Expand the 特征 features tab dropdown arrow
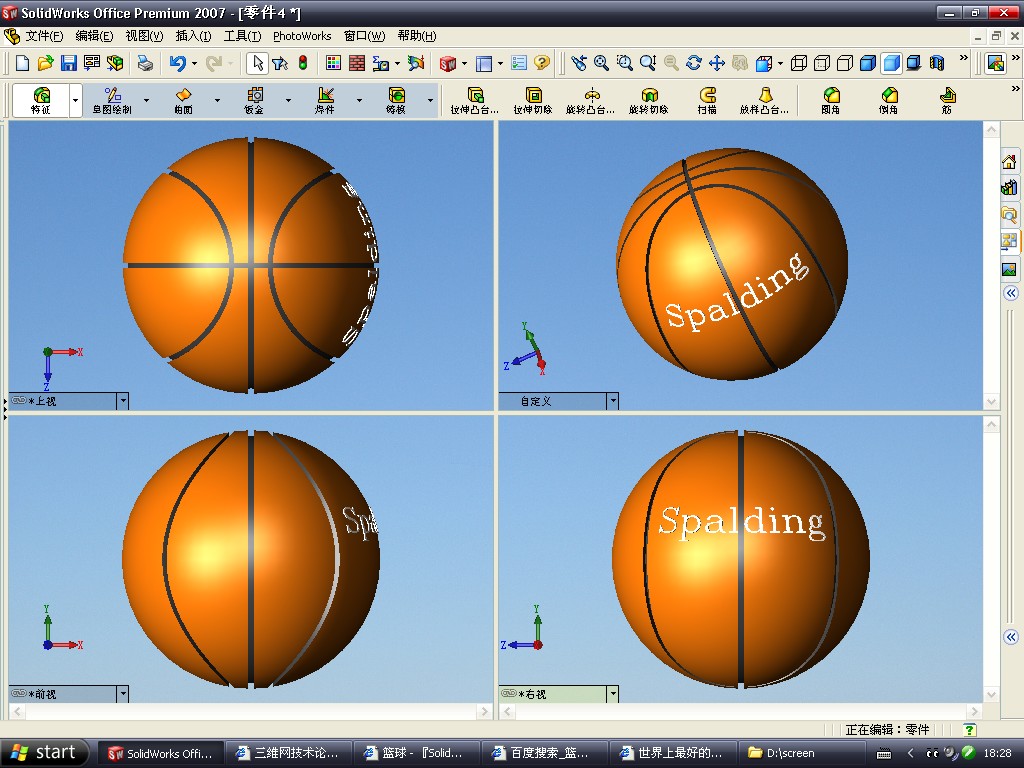The width and height of the screenshot is (1024, 768). [76, 101]
